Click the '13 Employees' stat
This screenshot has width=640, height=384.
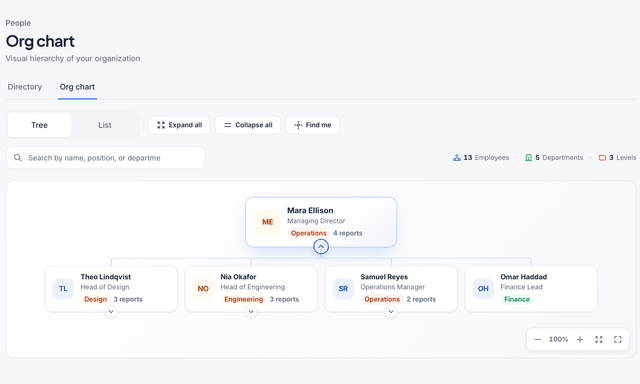coord(481,158)
